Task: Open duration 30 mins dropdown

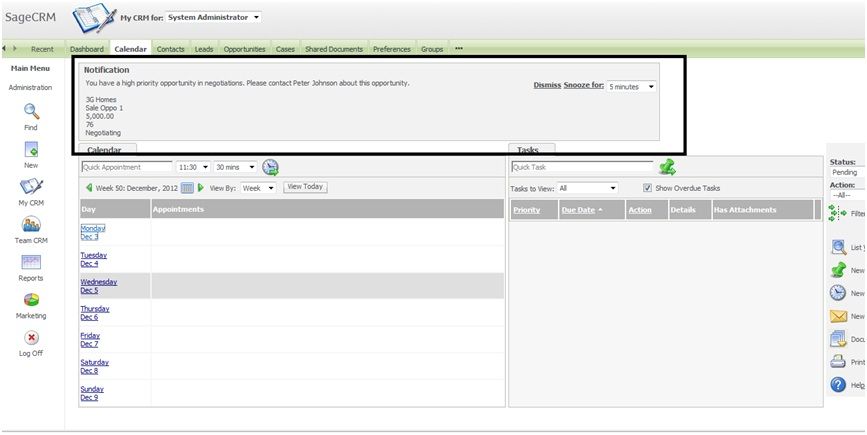Action: (236, 167)
